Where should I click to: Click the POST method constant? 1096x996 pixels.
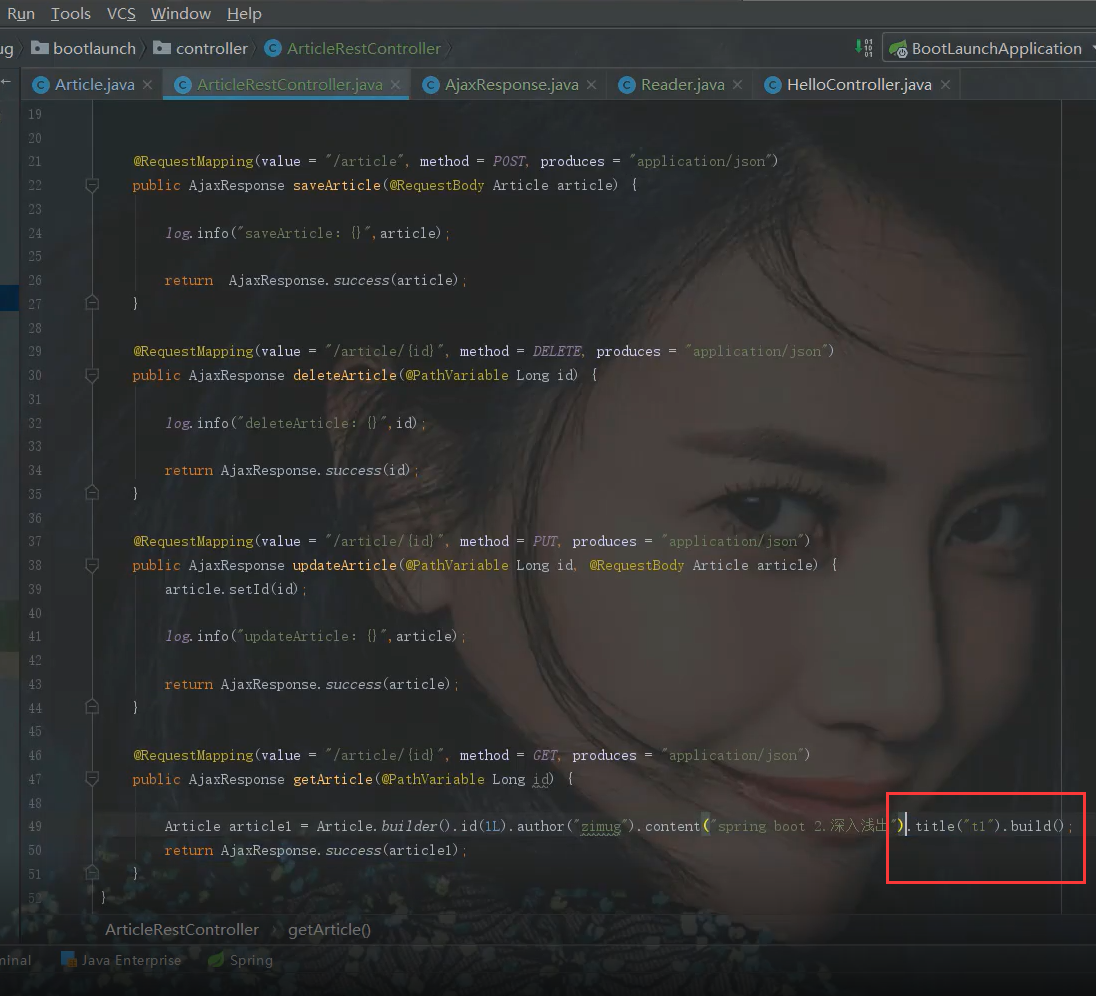[510, 161]
